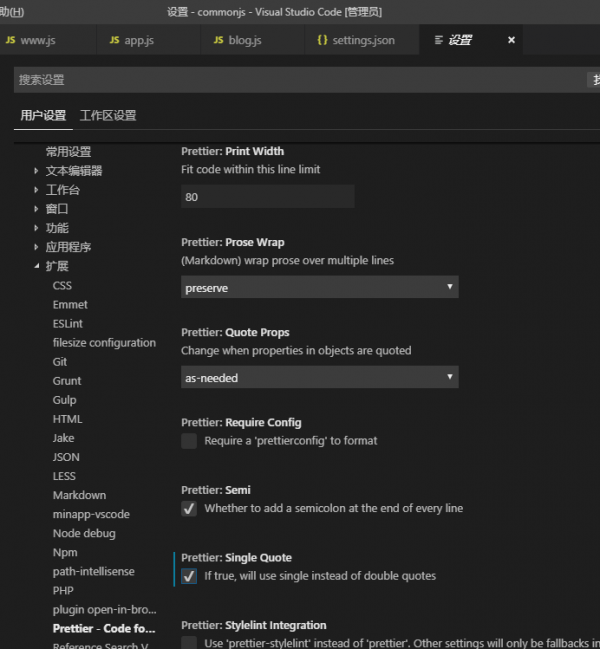Switch to the 工作区设置 tab
The image size is (600, 649).
click(108, 115)
